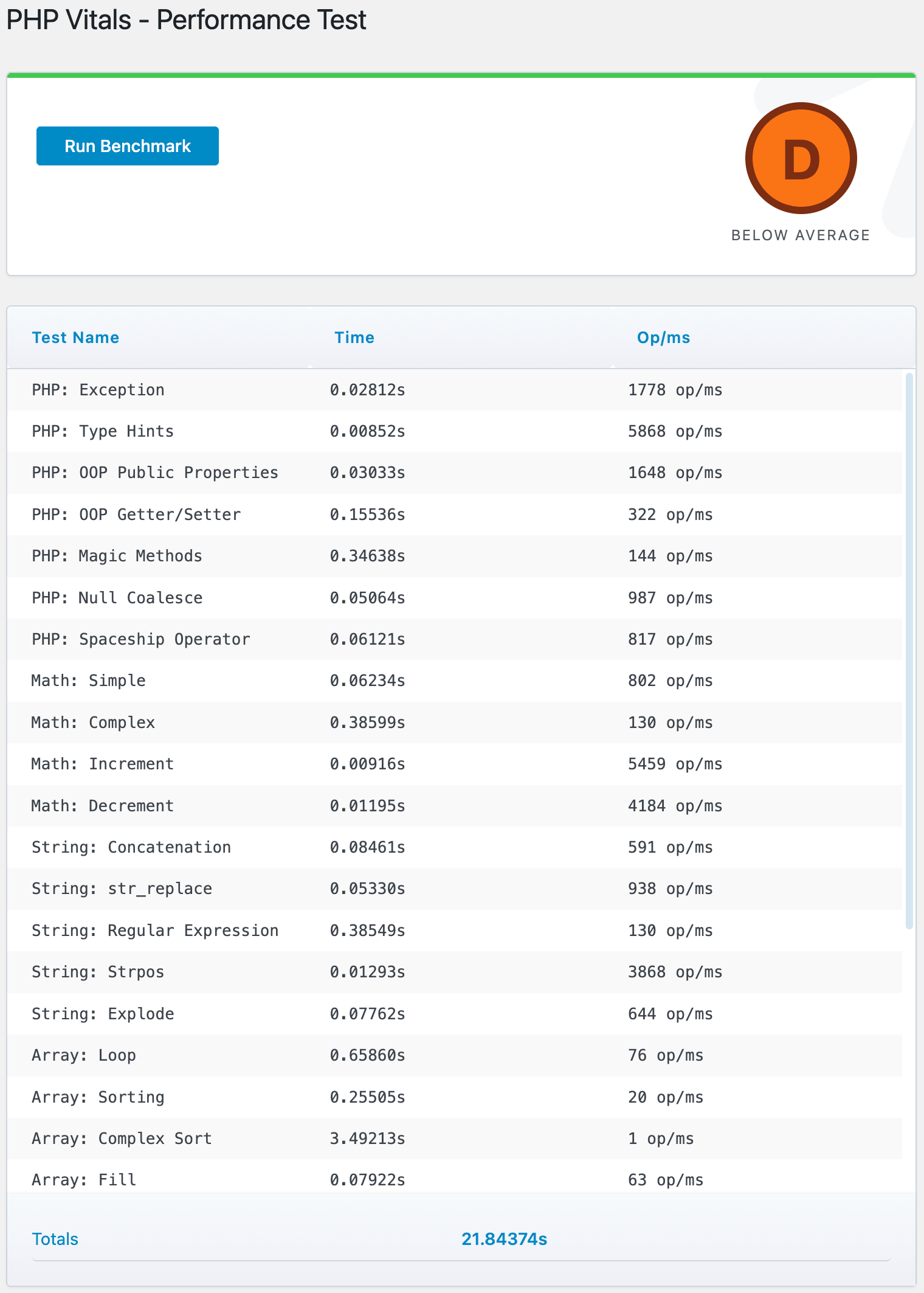The image size is (924, 1293).
Task: Click the 0.38549s time value
Action: (x=367, y=931)
